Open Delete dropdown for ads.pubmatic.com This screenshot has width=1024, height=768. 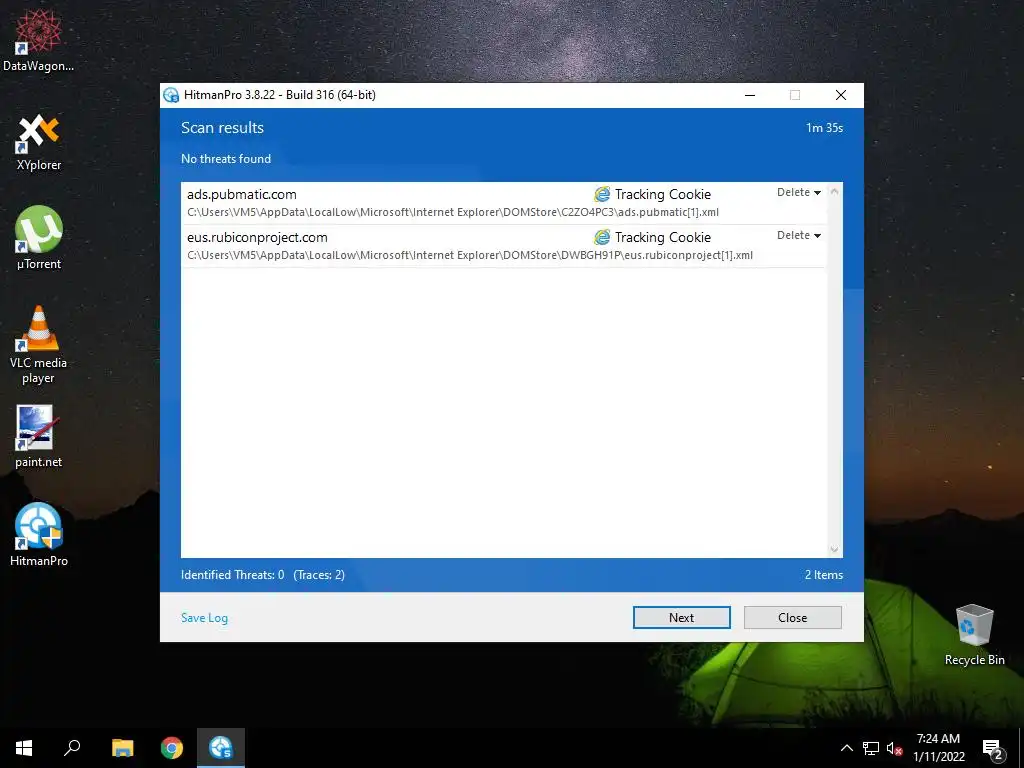(x=799, y=192)
